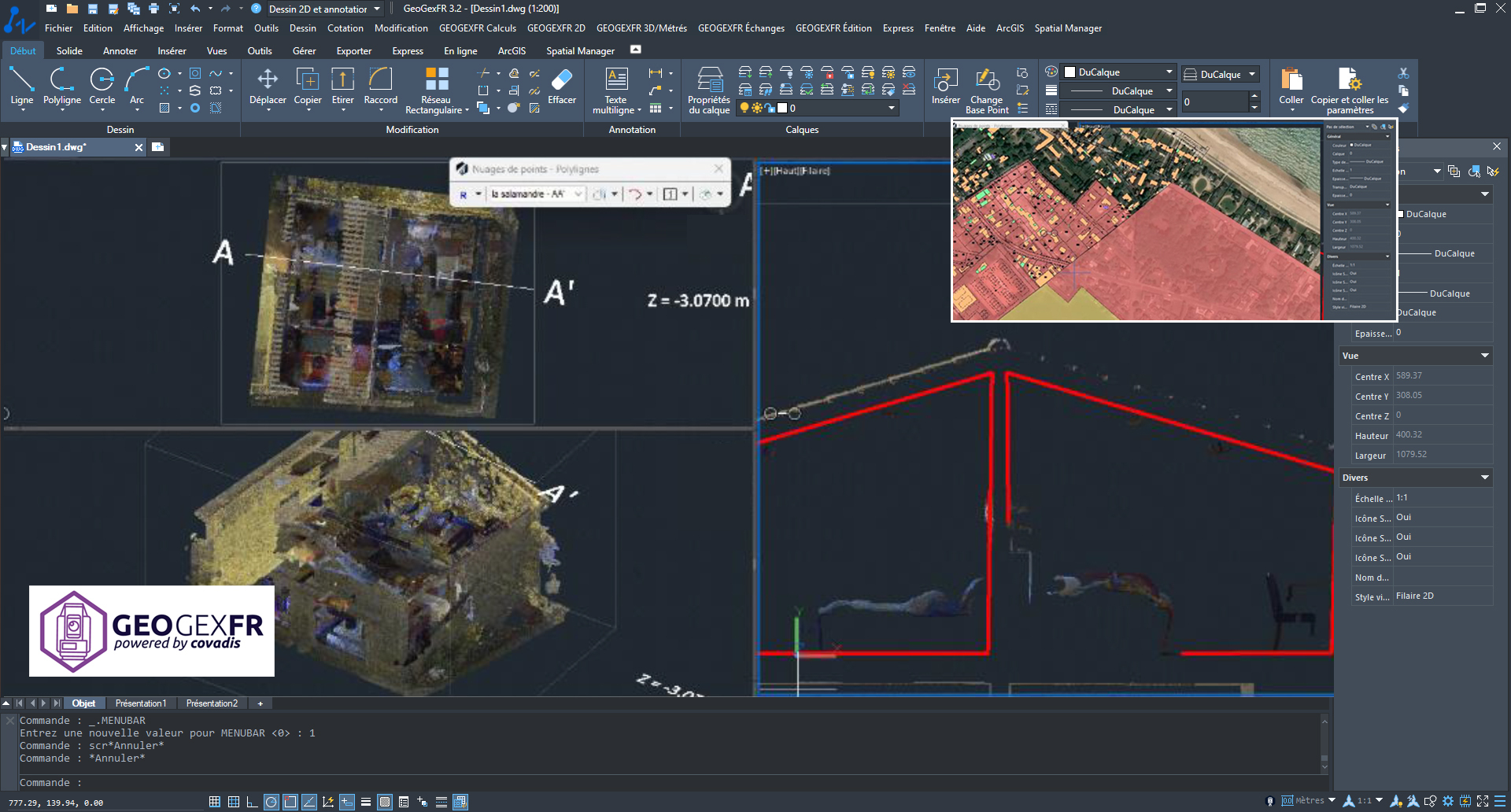The width and height of the screenshot is (1511, 812).
Task: Click the save icon in title bar
Action: point(93,9)
